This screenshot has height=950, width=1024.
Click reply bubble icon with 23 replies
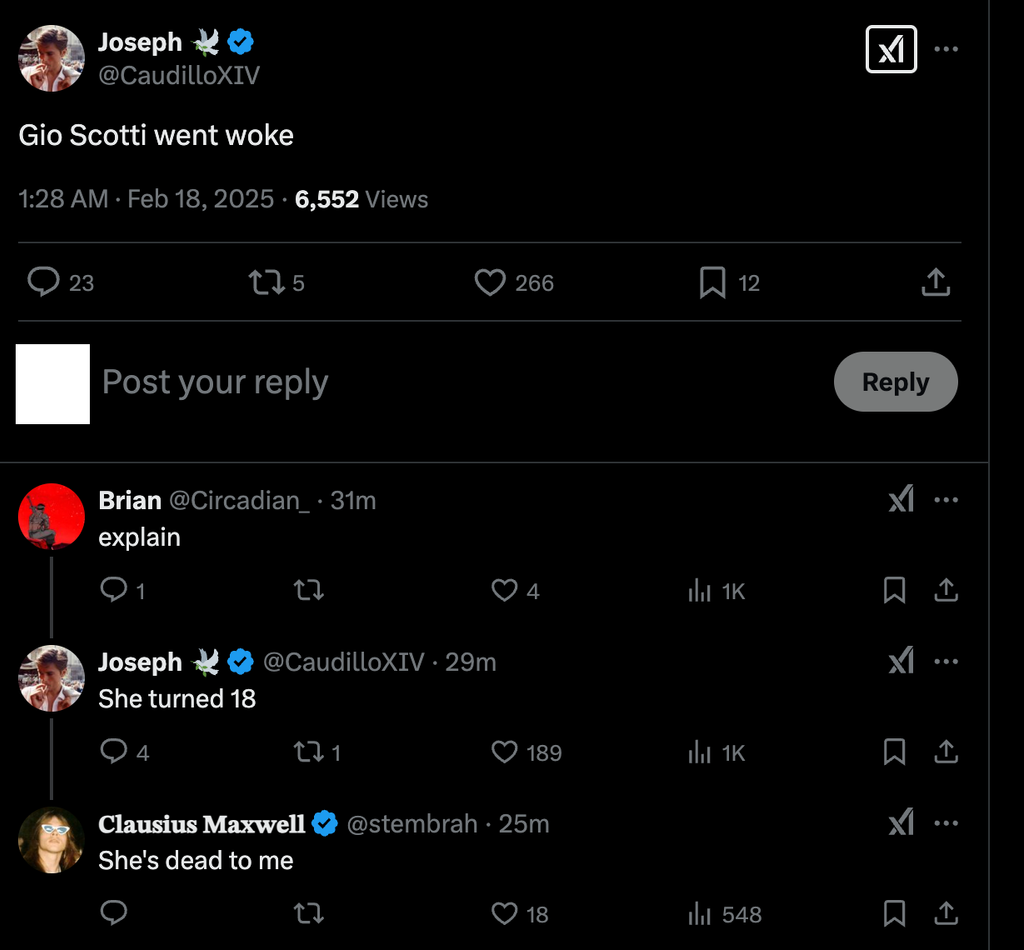(x=43, y=283)
